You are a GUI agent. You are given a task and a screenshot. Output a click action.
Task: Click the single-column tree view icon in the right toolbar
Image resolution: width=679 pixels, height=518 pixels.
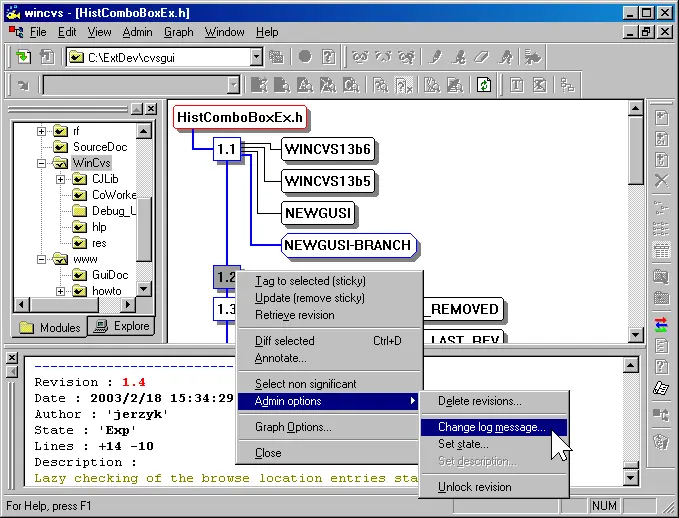tap(661, 208)
